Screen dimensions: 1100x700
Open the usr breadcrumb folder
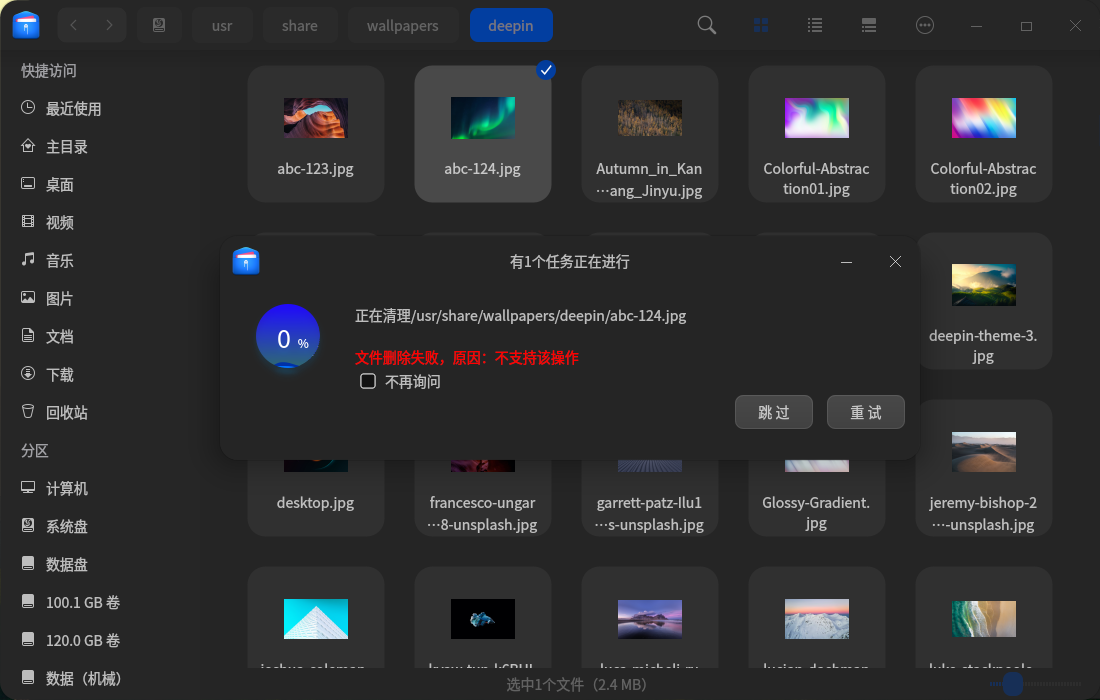pos(222,25)
